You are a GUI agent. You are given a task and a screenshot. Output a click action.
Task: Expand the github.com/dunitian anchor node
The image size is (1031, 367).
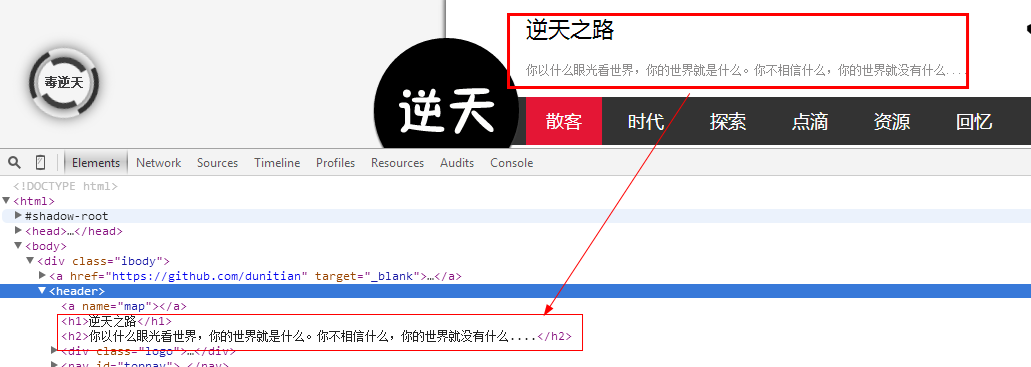pyautogui.click(x=43, y=276)
